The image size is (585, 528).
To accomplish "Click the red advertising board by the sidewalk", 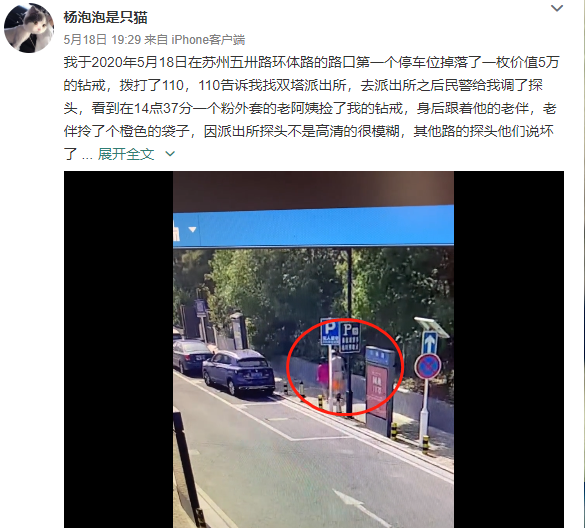I will 378,391.
